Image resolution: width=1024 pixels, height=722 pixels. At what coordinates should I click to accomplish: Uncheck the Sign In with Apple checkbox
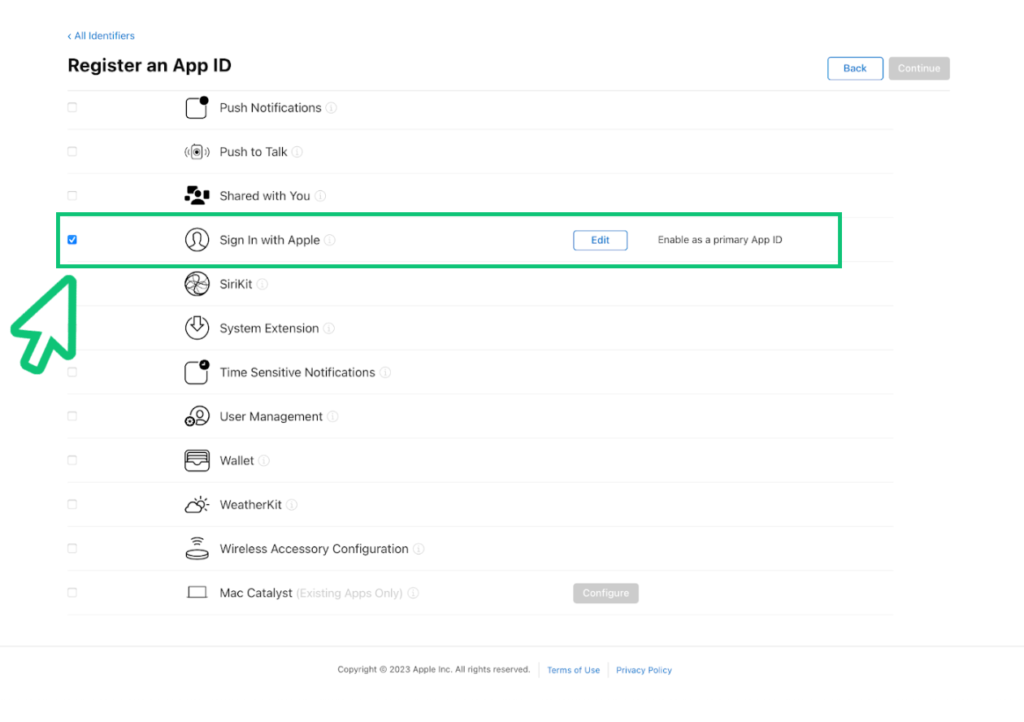coord(72,240)
